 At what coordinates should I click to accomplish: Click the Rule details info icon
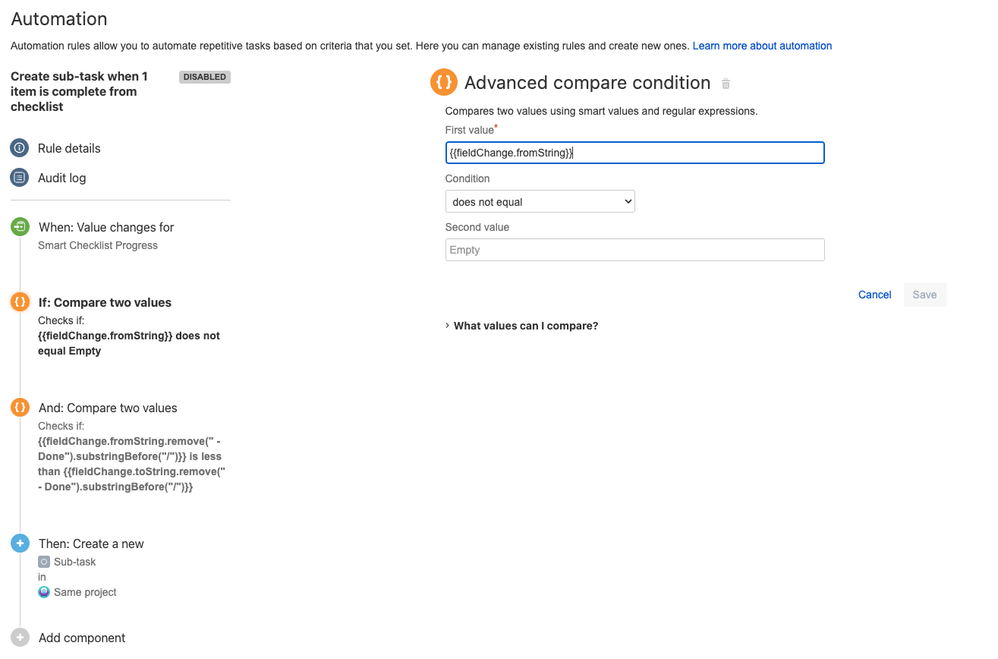tap(20, 148)
